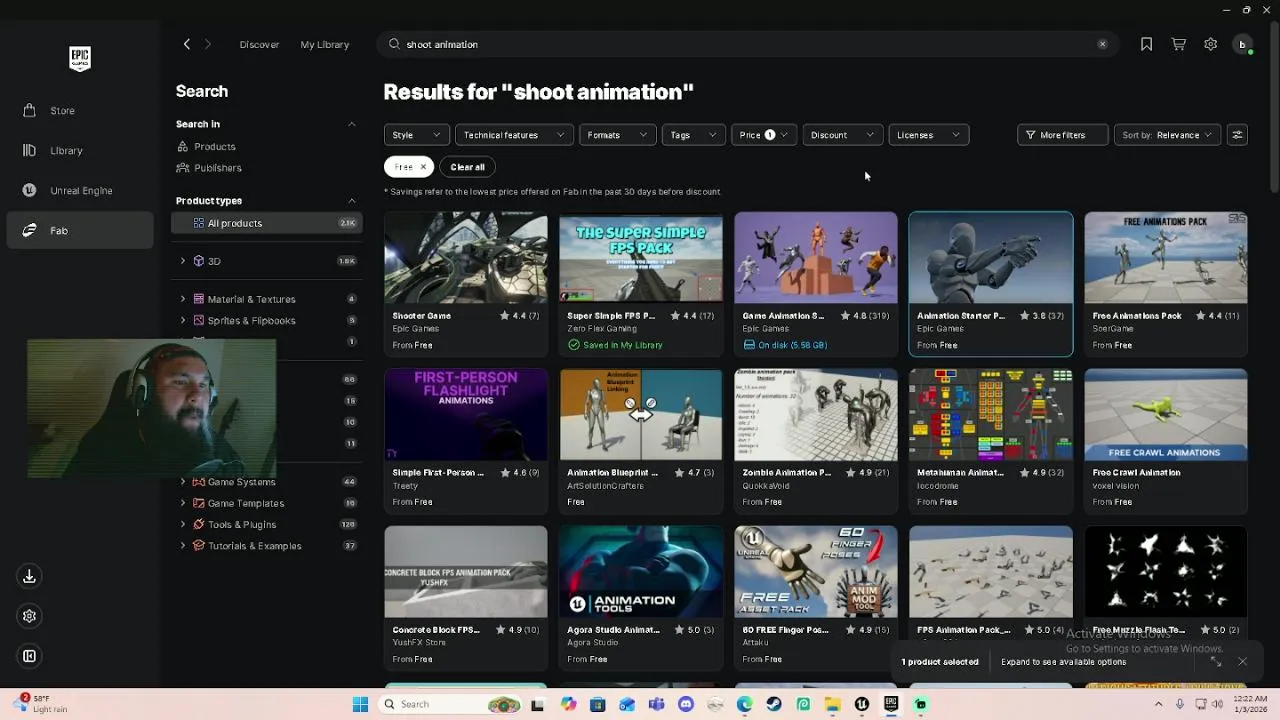Open First-Person Flashlight Animations thumbnail

(x=466, y=414)
